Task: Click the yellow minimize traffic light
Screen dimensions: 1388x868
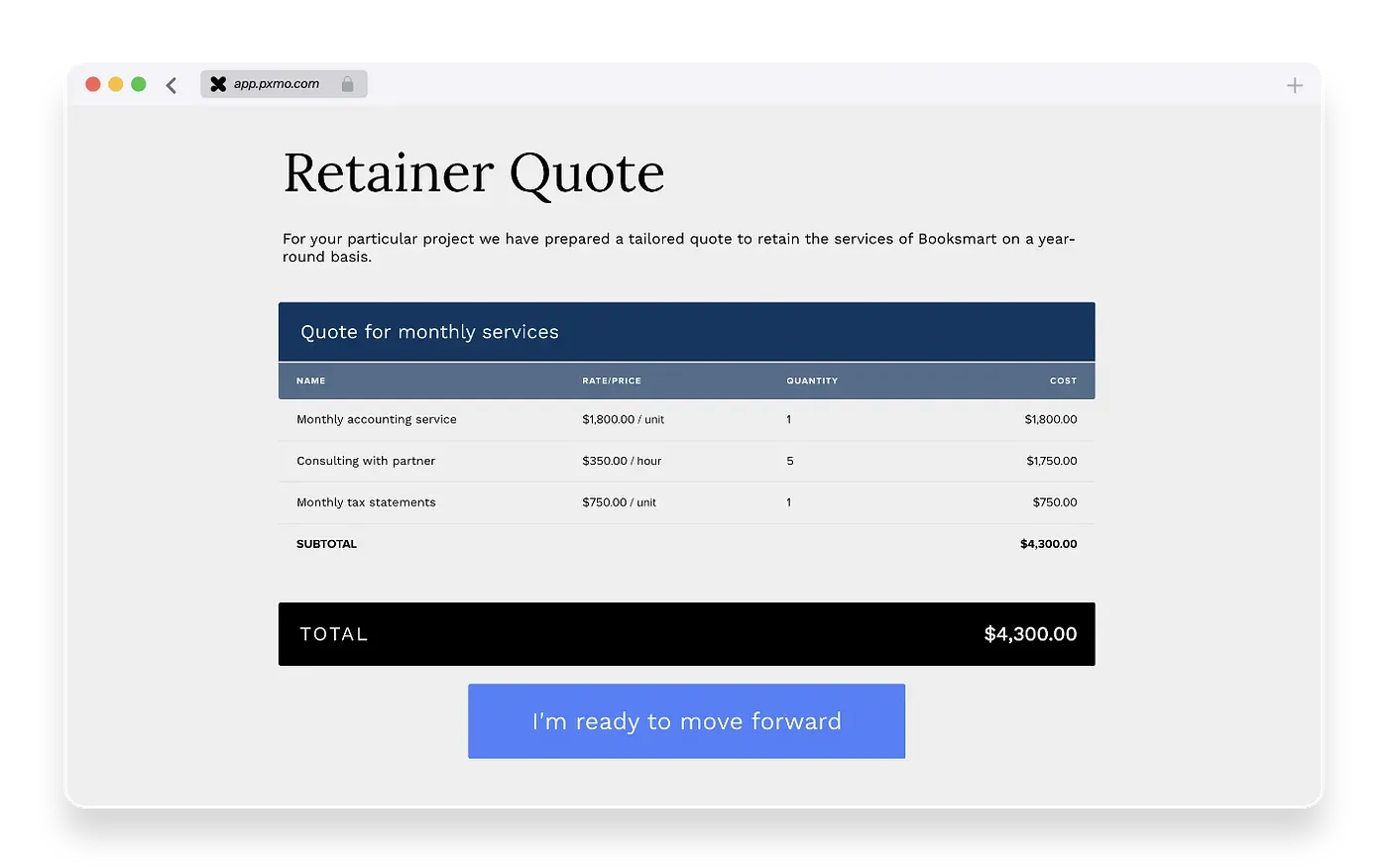Action: coord(115,84)
